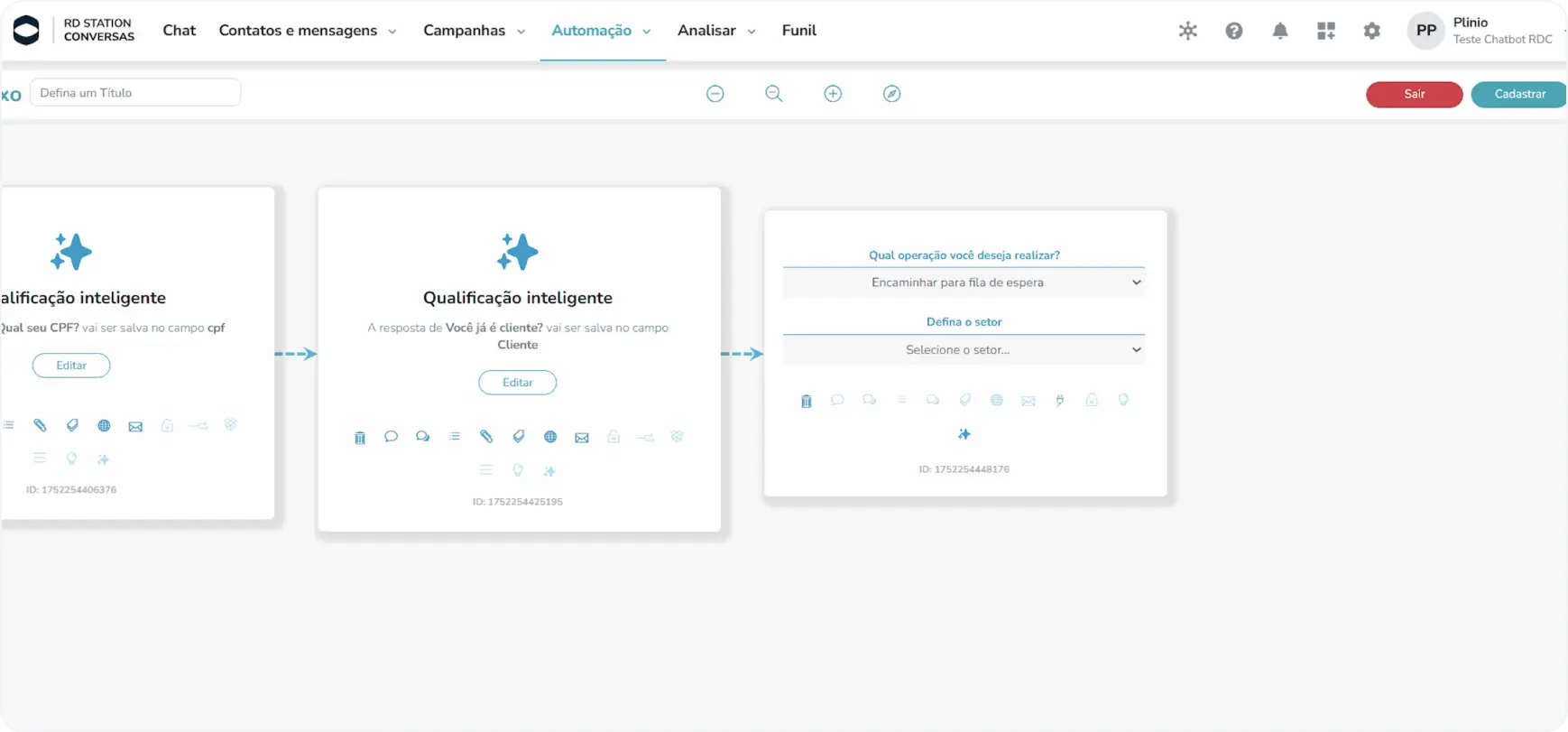Viewport: 1568px width, 732px height.
Task: Click the lightbulb icon in CPF card
Action: point(71,459)
